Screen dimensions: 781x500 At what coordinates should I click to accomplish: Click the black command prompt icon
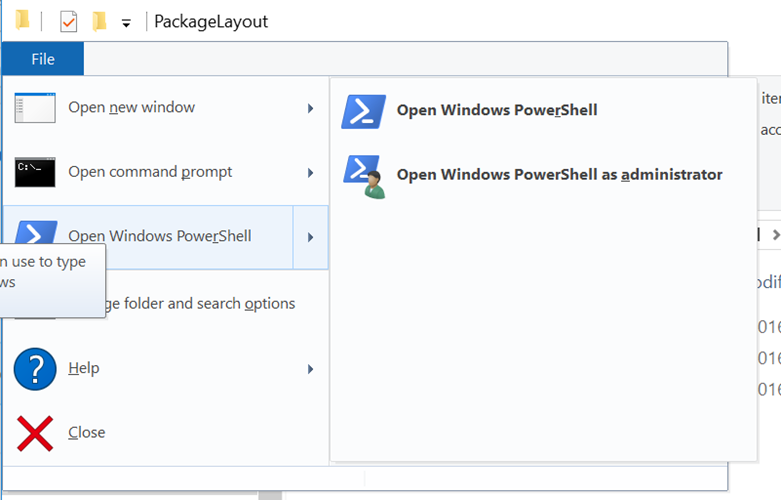pos(35,172)
